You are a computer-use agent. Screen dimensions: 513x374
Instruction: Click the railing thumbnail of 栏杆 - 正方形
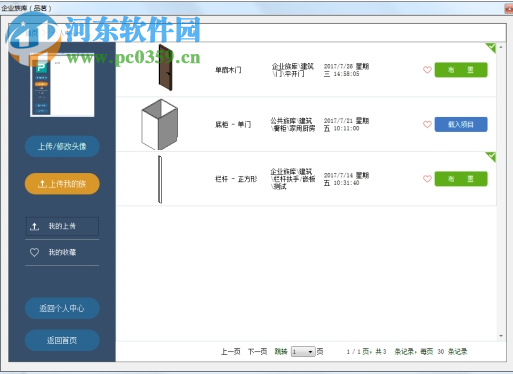click(160, 179)
